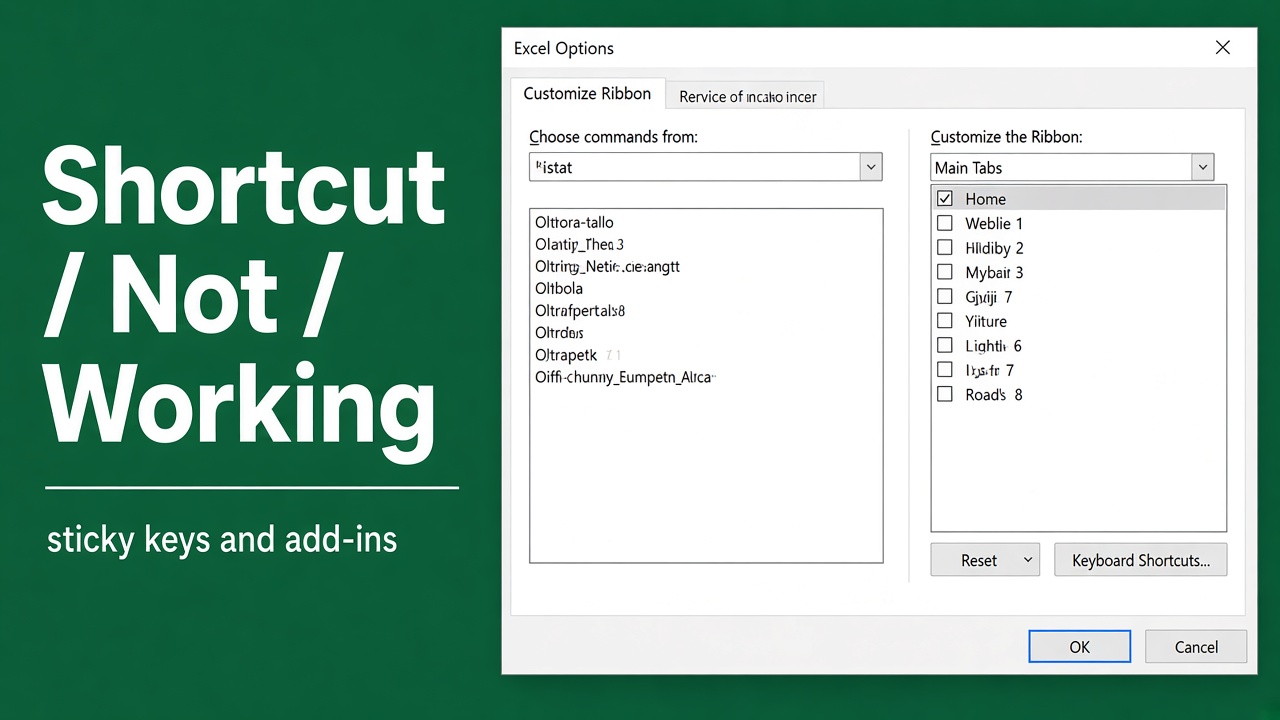Dismiss dialog with Cancel button
Viewport: 1280px width, 720px height.
tap(1196, 647)
